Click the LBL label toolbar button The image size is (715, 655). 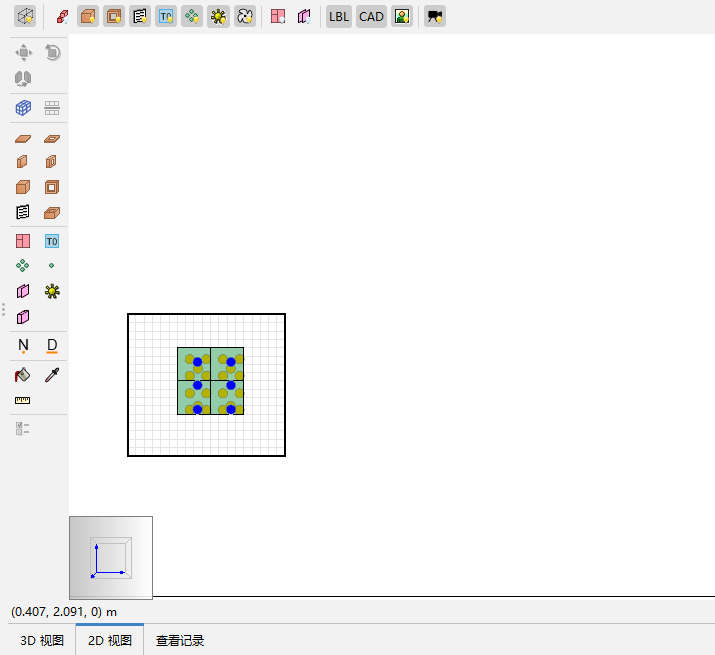[x=339, y=16]
